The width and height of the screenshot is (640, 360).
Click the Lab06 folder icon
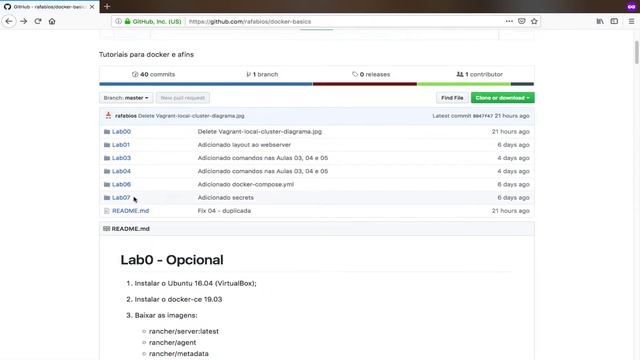107,184
